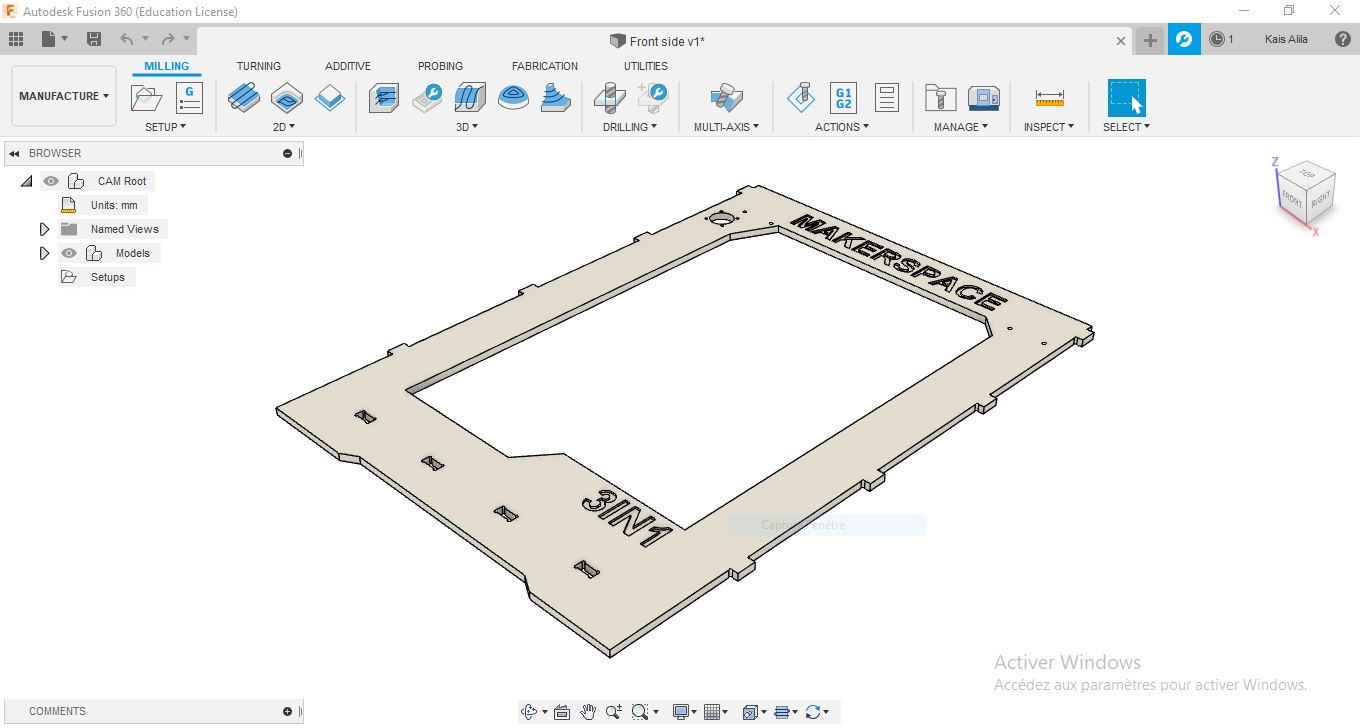Open the SELECT dropdown menu

(1127, 127)
